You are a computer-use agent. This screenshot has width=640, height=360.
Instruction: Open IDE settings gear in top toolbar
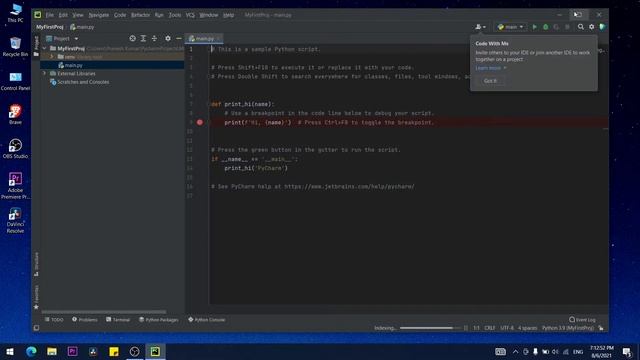[x=591, y=27]
